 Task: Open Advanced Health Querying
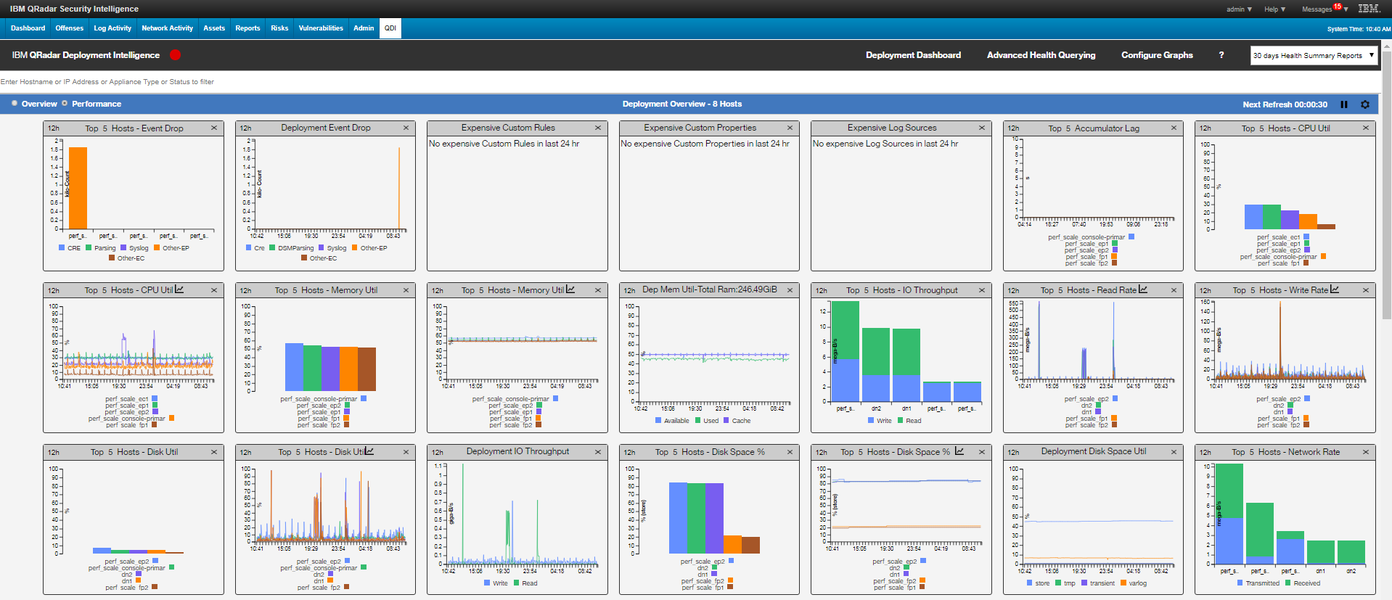[1041, 55]
